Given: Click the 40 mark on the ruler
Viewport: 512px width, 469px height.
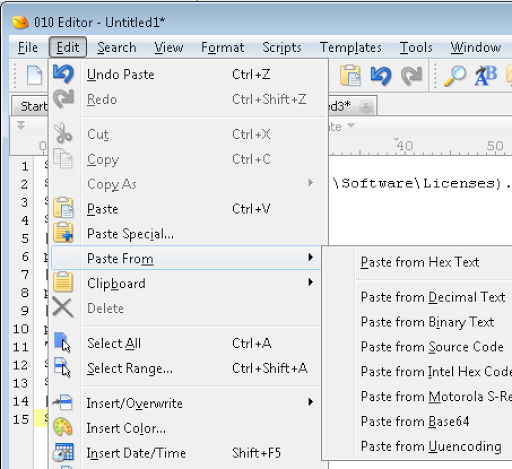Looking at the screenshot, I should click(405, 146).
